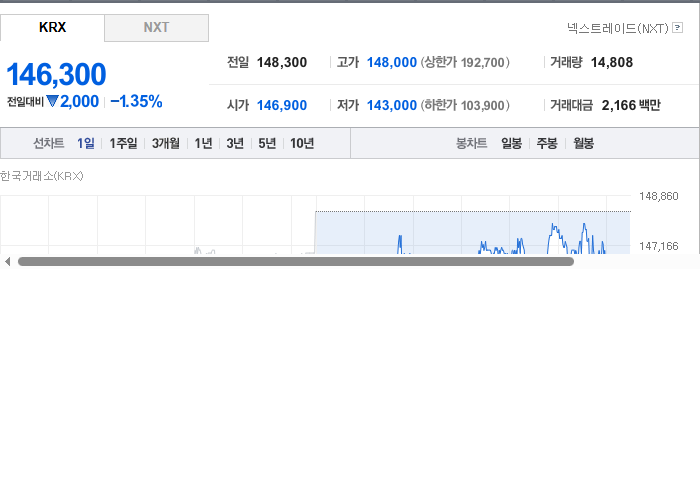Click the chart axis value 147,166

658,246
